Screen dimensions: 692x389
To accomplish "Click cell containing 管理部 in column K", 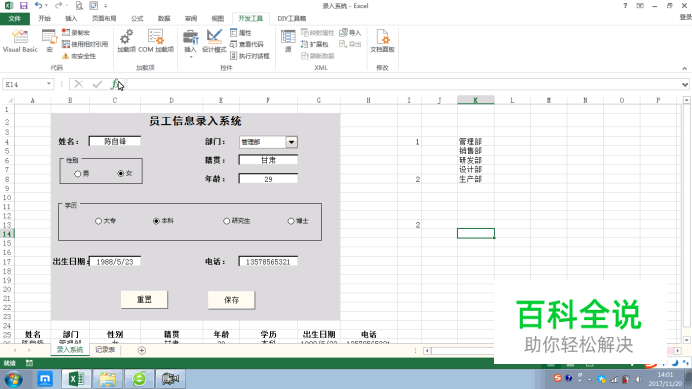I will [476, 141].
